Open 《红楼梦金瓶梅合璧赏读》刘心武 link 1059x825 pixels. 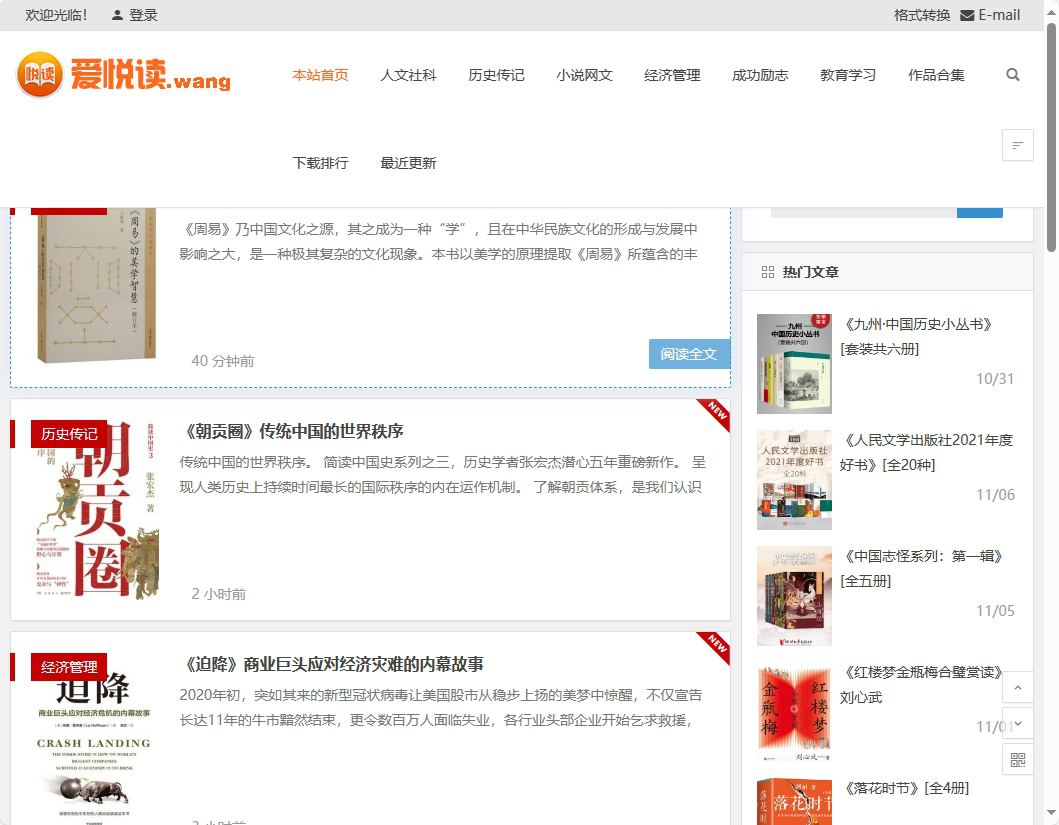pyautogui.click(x=923, y=685)
